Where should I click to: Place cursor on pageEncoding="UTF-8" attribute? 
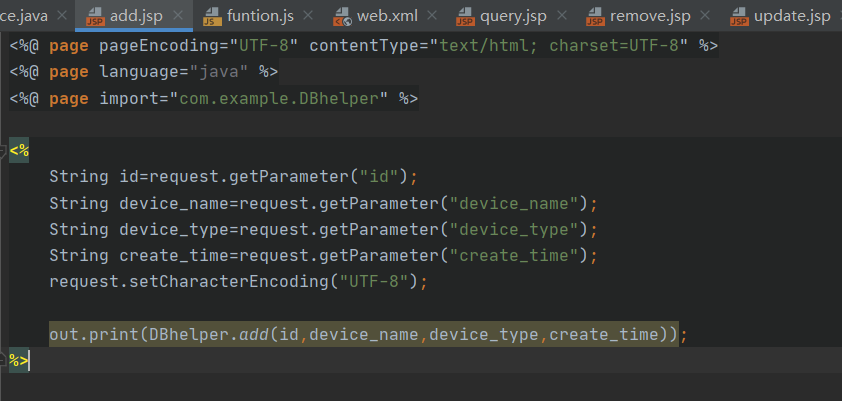(x=198, y=46)
